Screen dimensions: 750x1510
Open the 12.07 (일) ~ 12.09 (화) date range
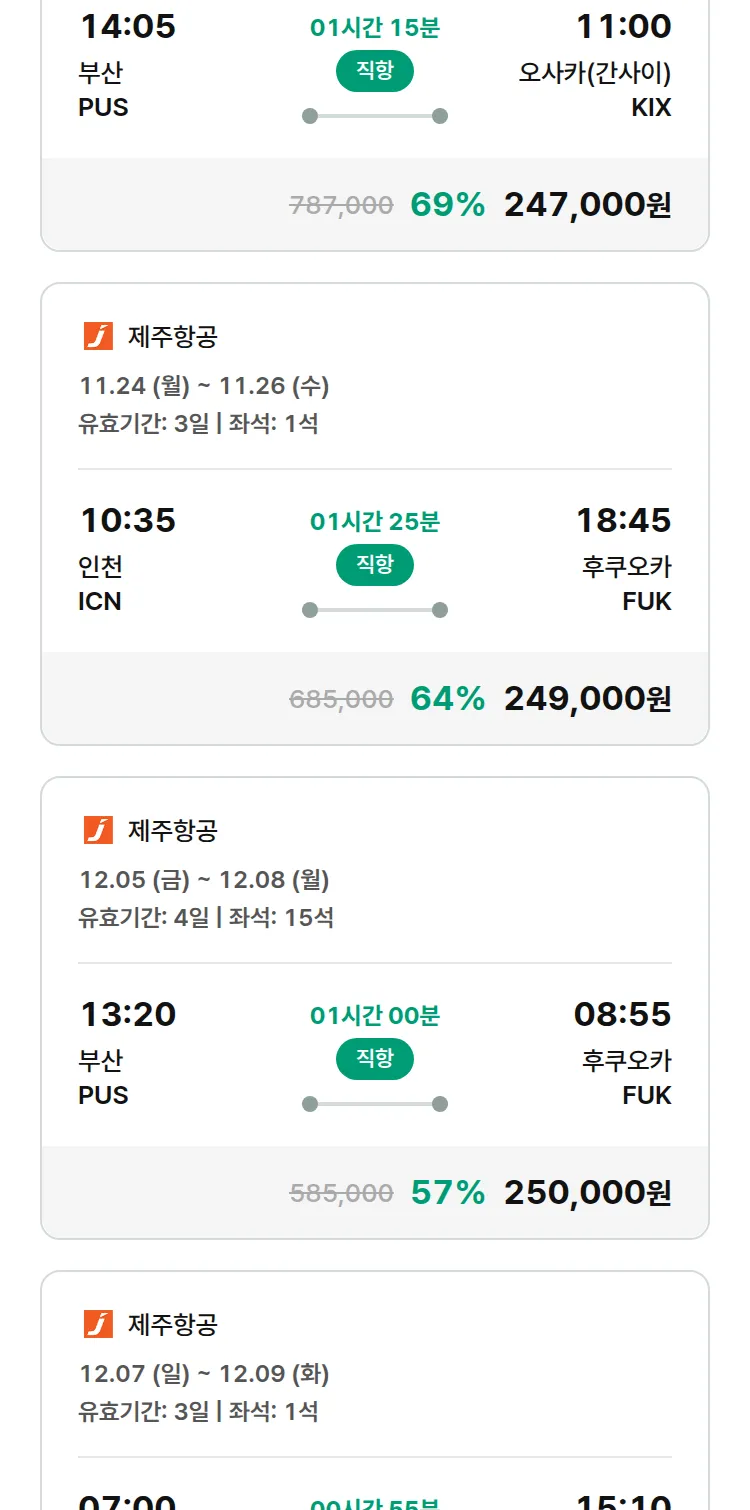[x=204, y=1374]
